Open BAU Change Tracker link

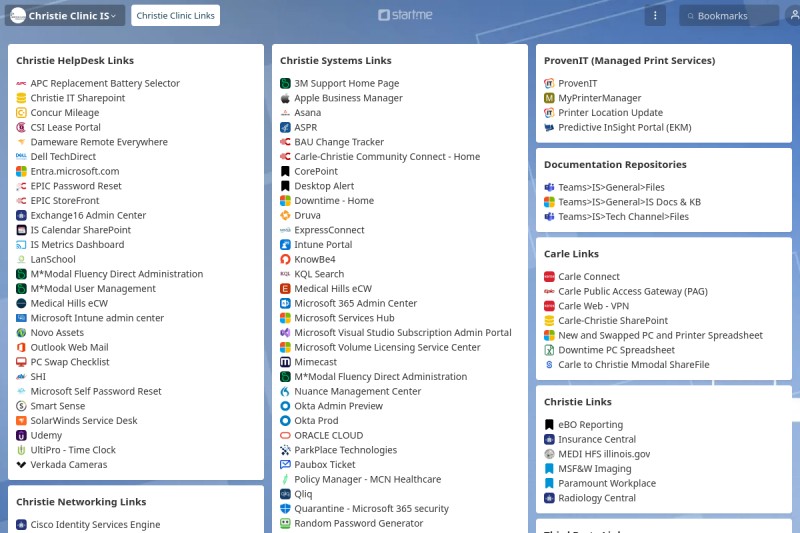pyautogui.click(x=339, y=142)
